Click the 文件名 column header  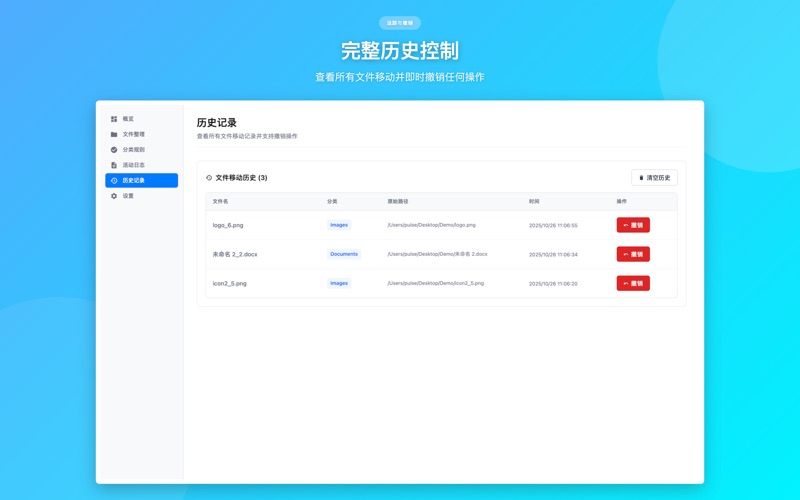(x=221, y=202)
